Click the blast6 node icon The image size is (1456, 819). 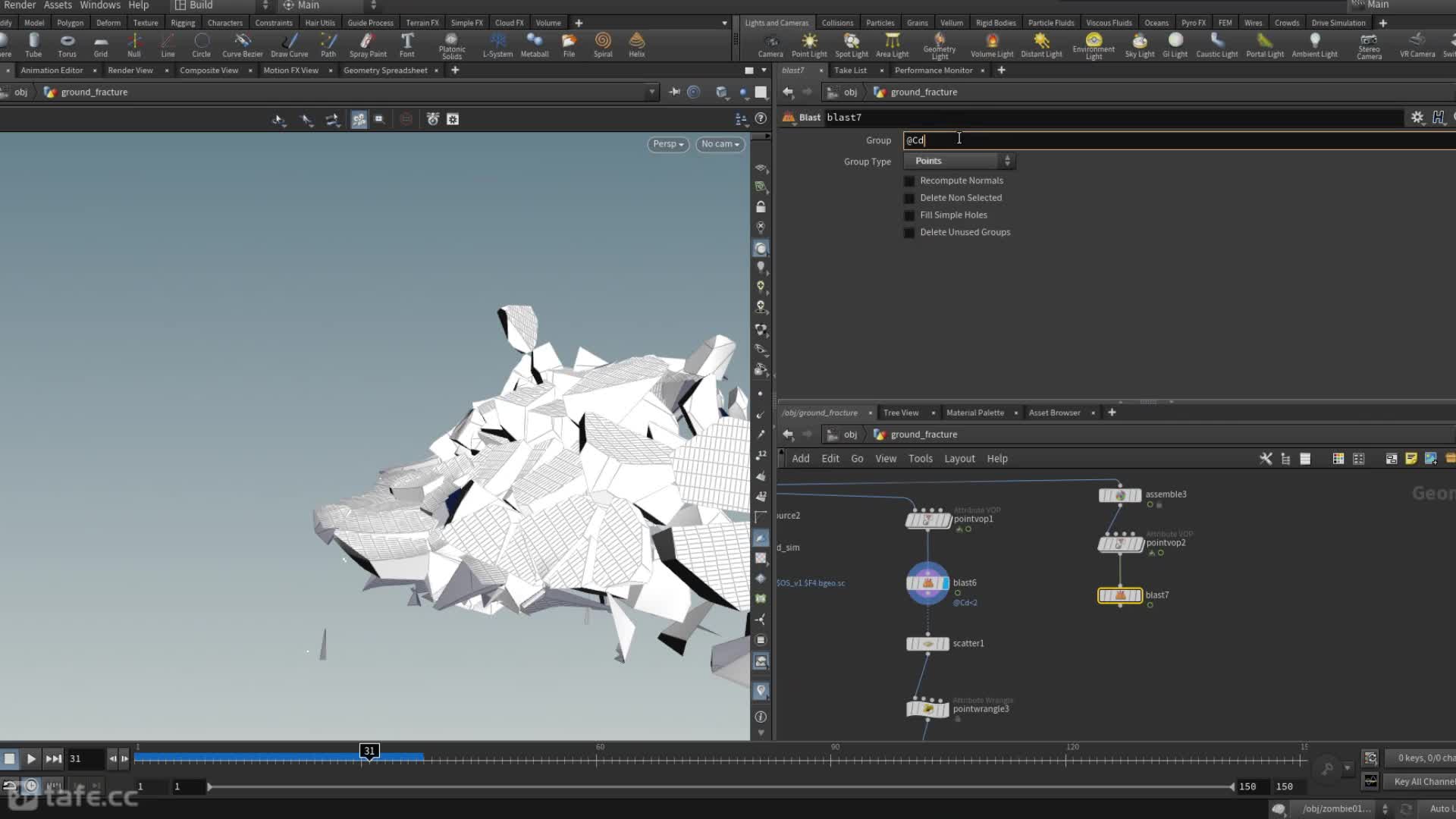point(927,583)
